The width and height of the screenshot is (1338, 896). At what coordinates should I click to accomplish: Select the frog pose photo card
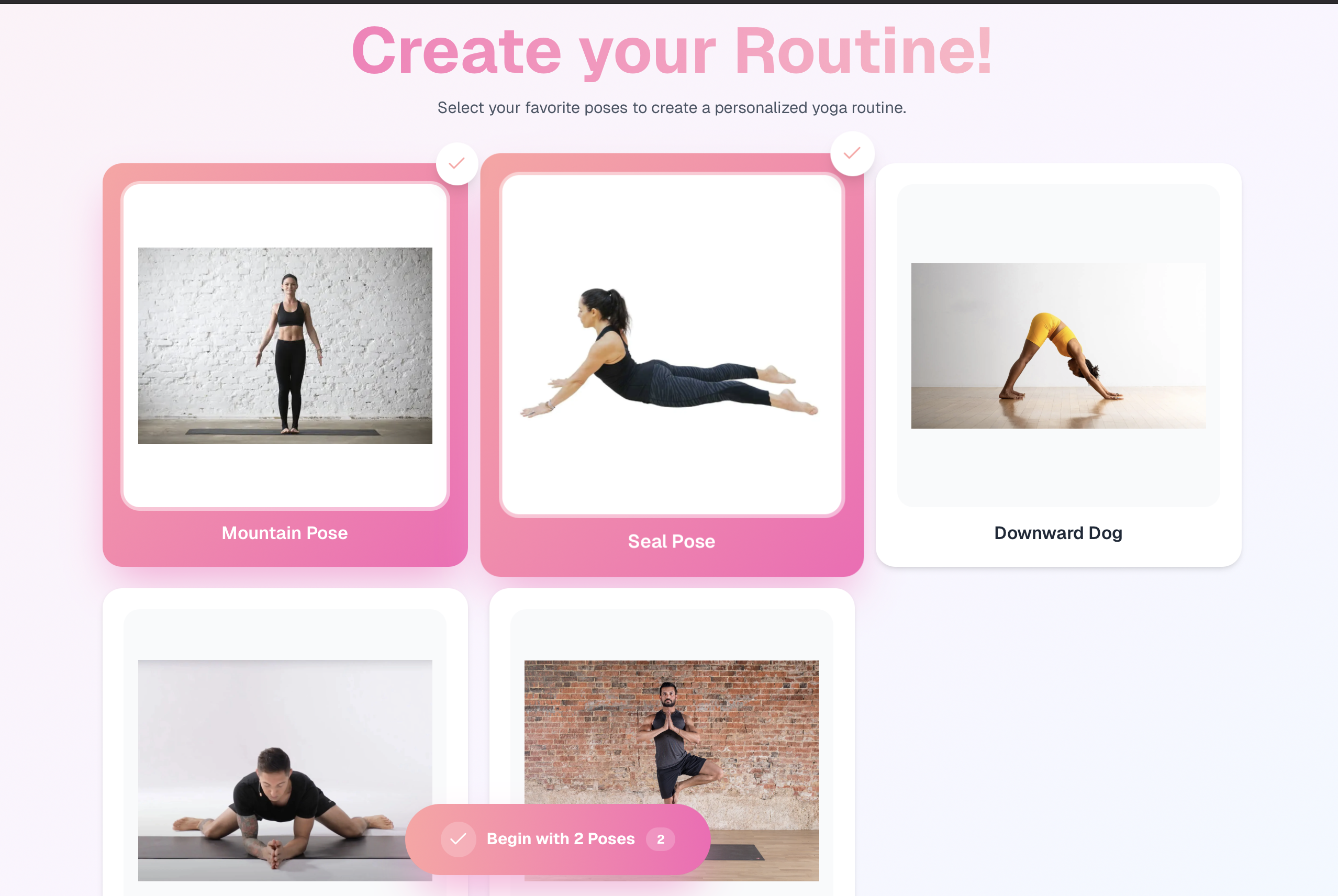285,743
